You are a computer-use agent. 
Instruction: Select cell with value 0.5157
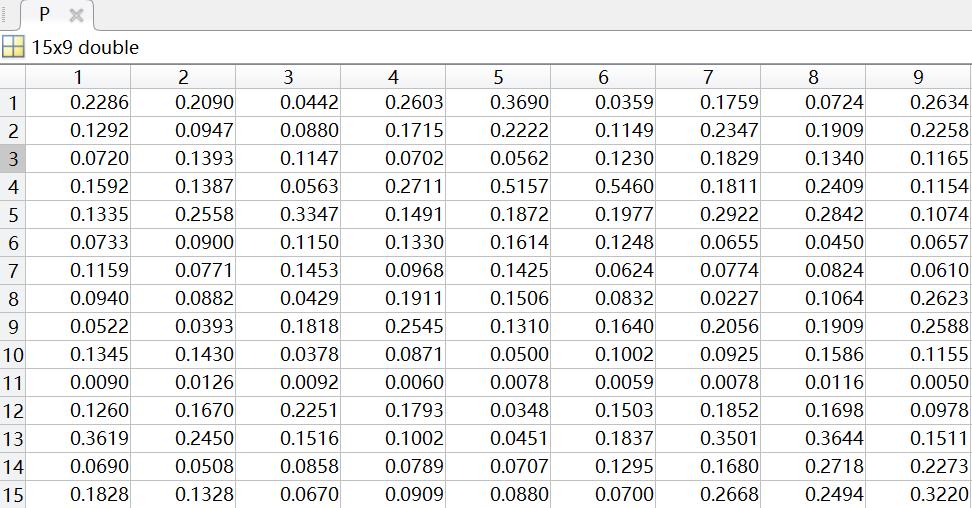point(498,186)
